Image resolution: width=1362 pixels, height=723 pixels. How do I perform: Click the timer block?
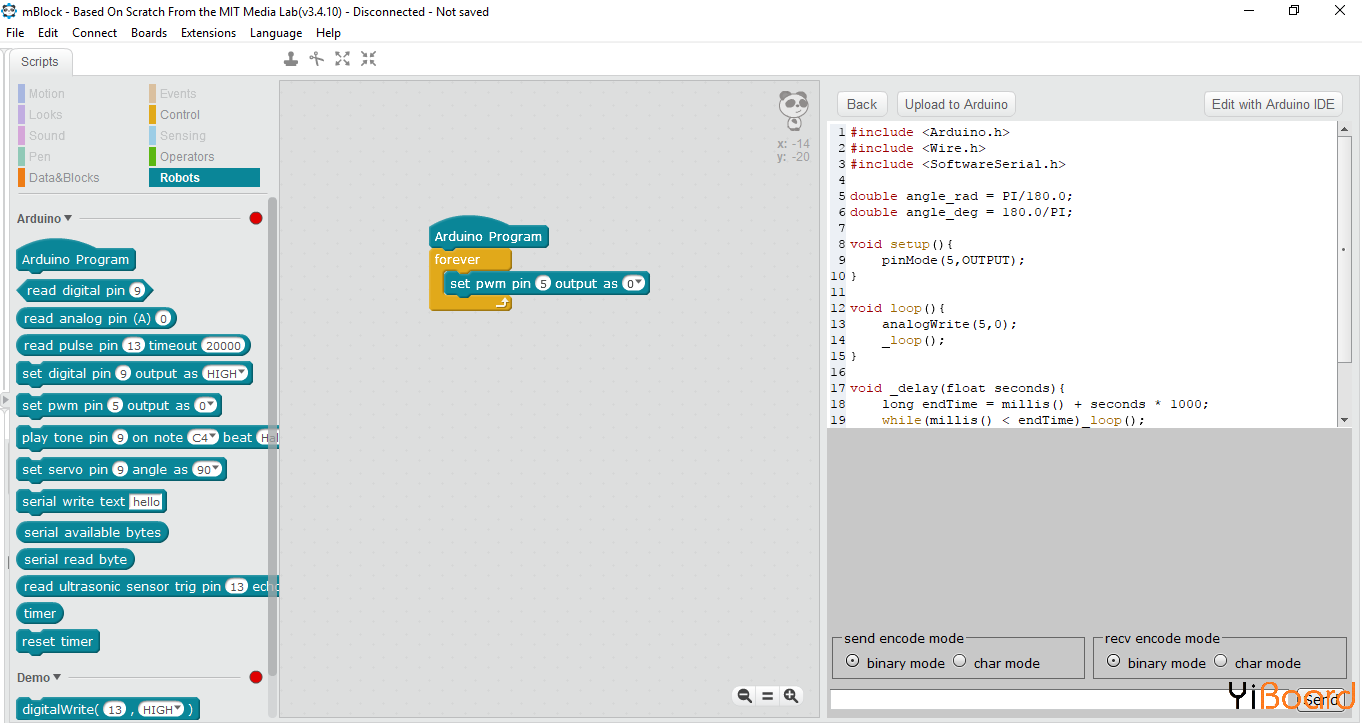click(40, 613)
